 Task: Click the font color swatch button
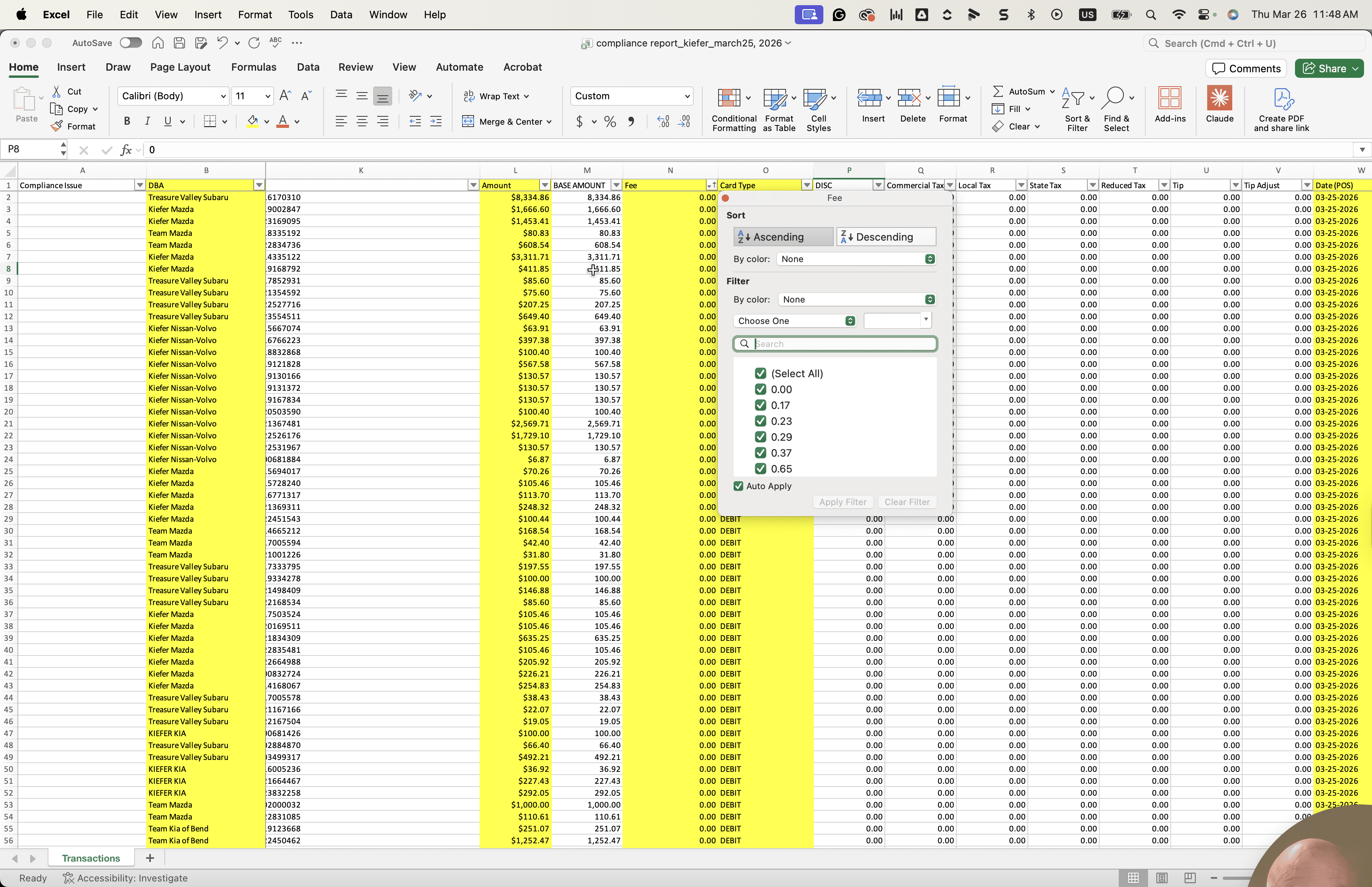pos(283,121)
